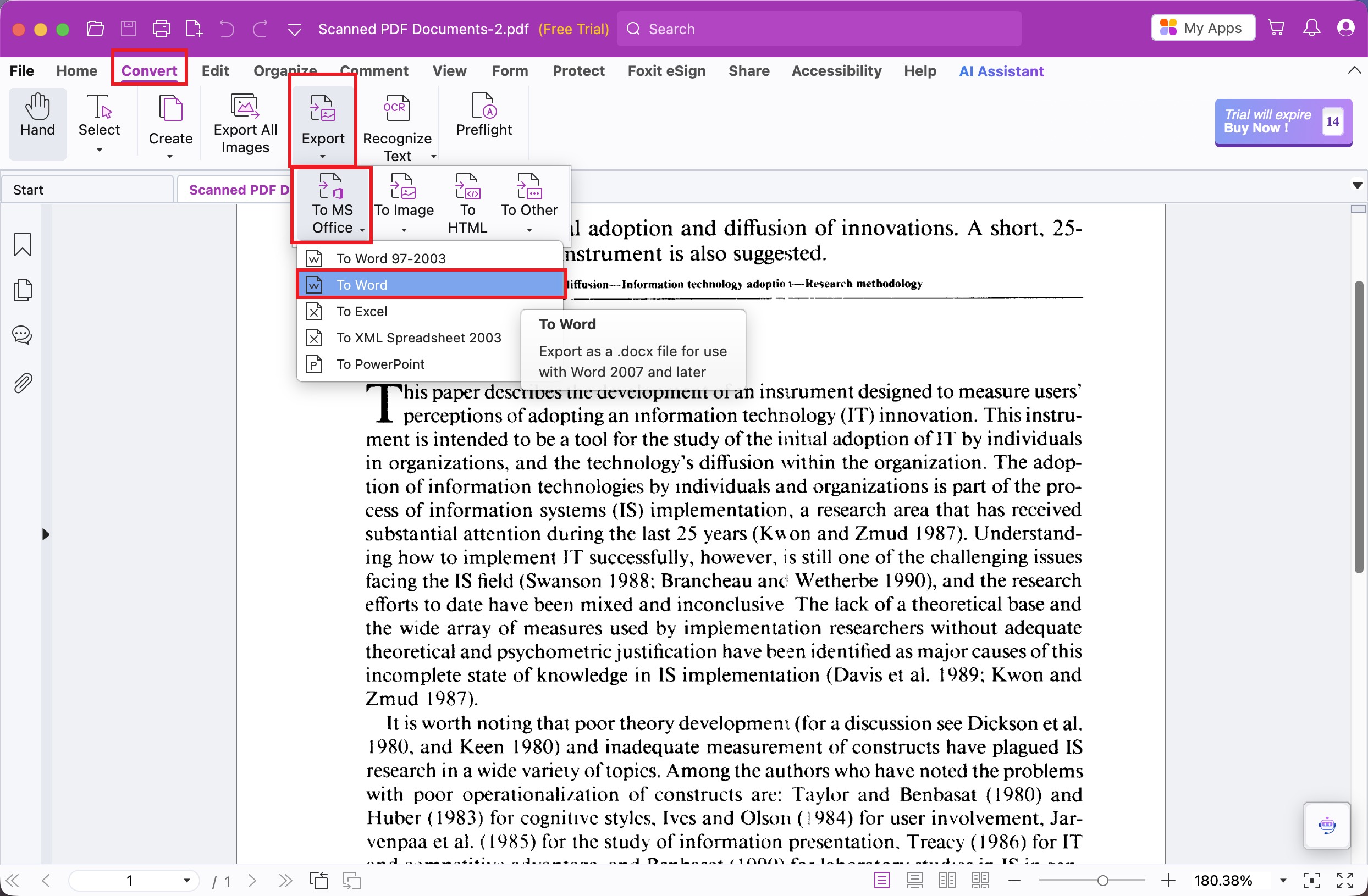The image size is (1368, 896).
Task: Collapse the ribbon with the chevron
Action: coord(1354,70)
